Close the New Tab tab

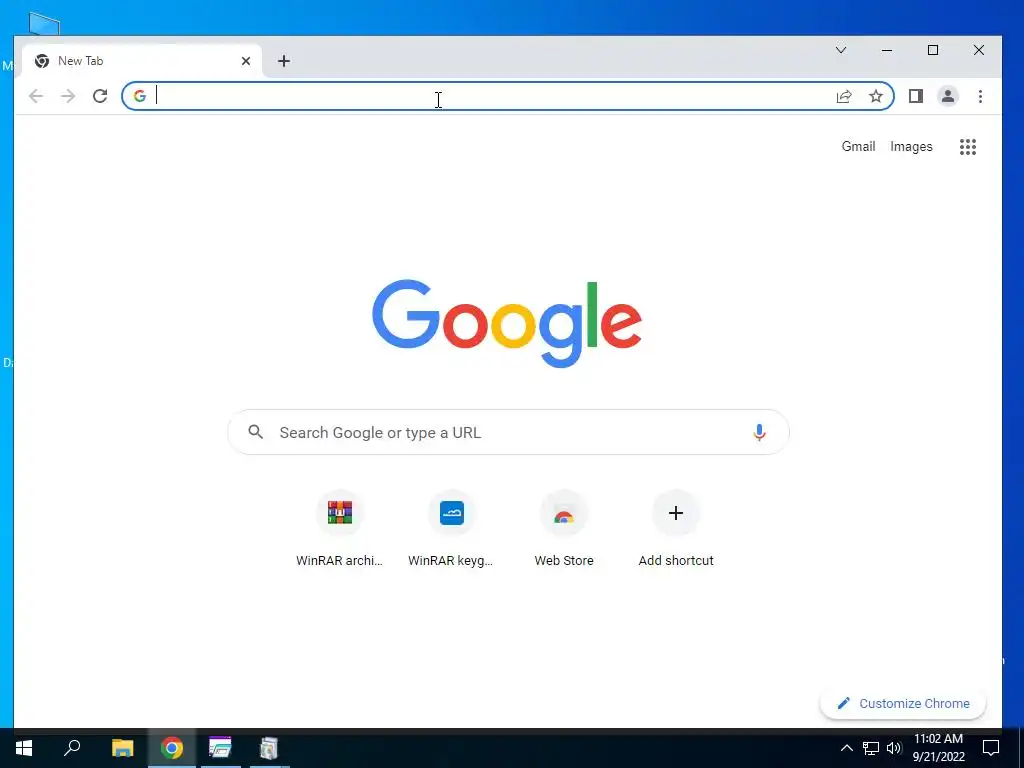click(246, 61)
